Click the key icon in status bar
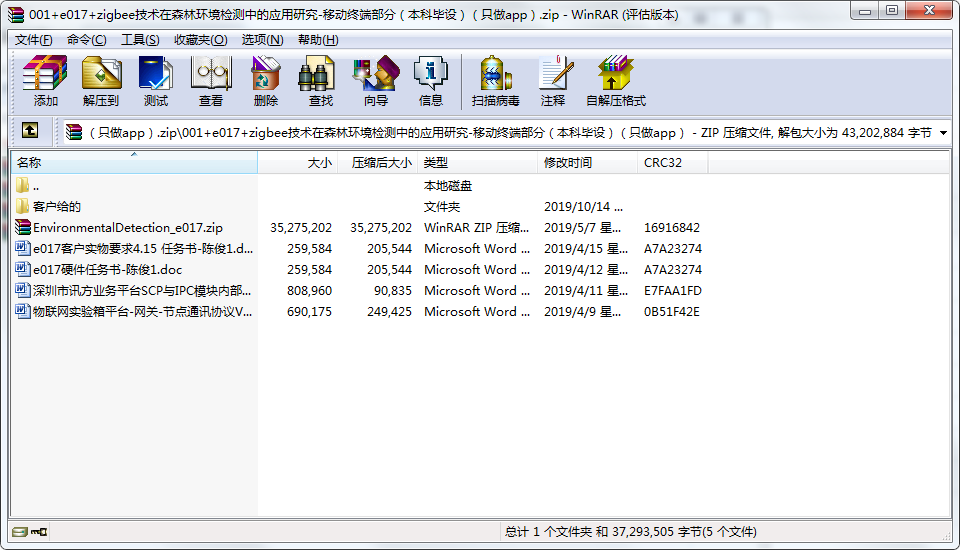960x550 pixels. click(39, 532)
